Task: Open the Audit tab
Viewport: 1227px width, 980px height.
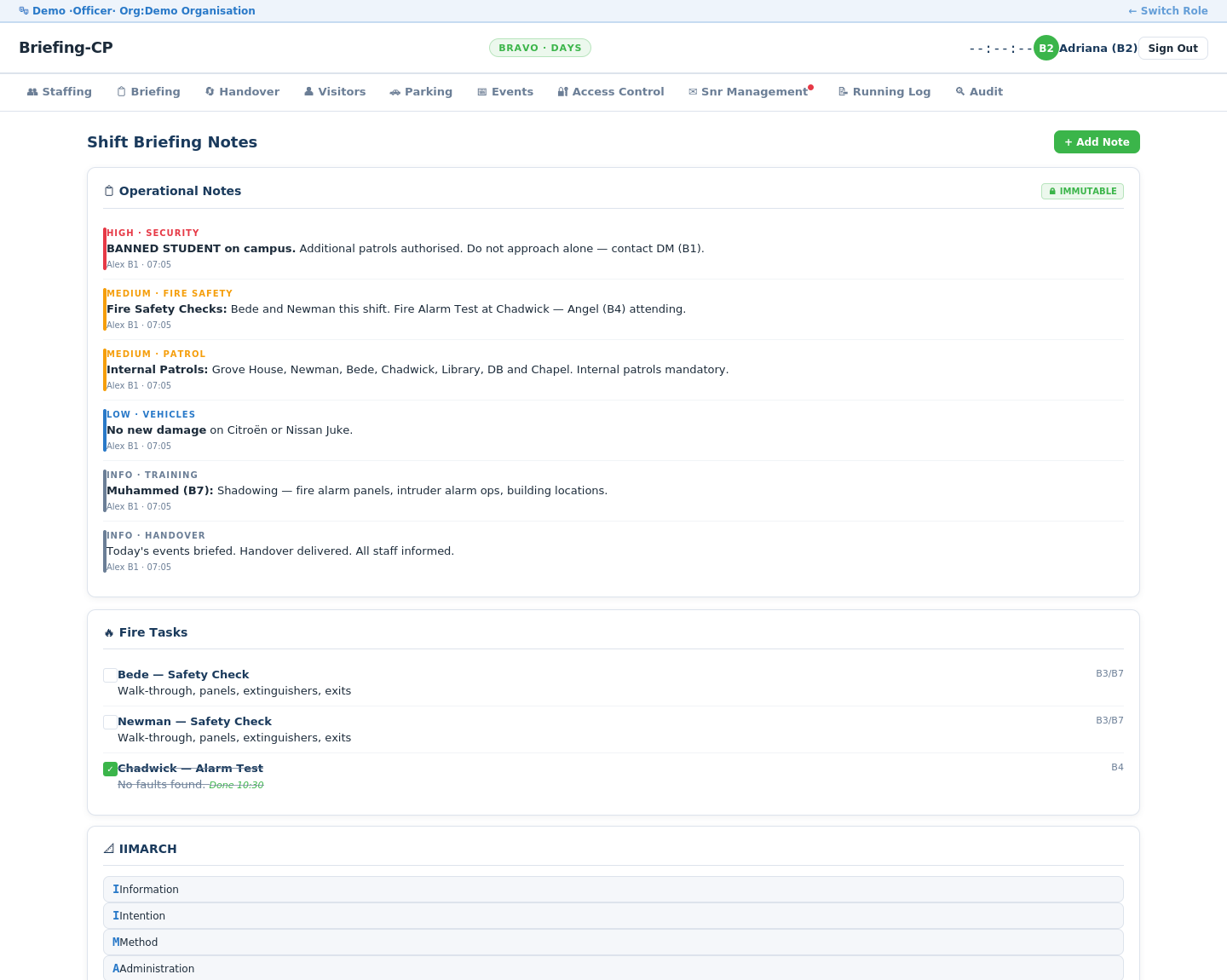Action: (x=979, y=92)
